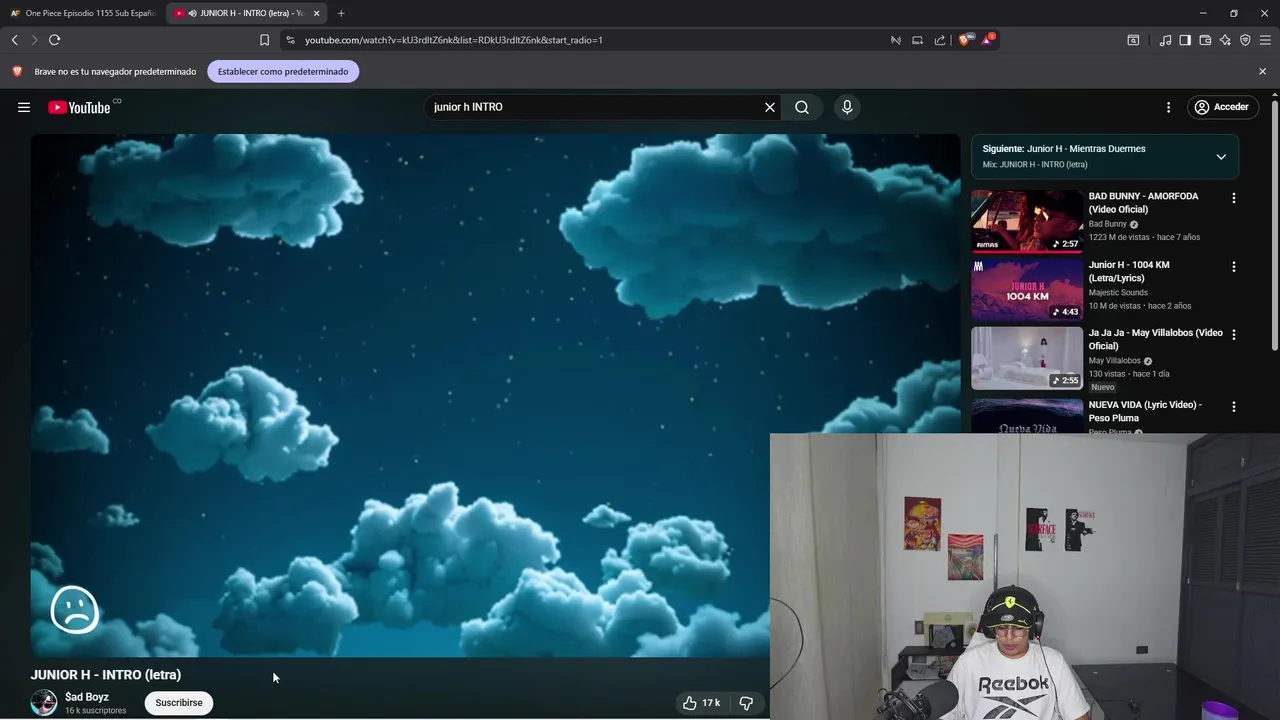This screenshot has height=720, width=1280.
Task: Click the Acceder sign-in button
Action: (x=1222, y=107)
